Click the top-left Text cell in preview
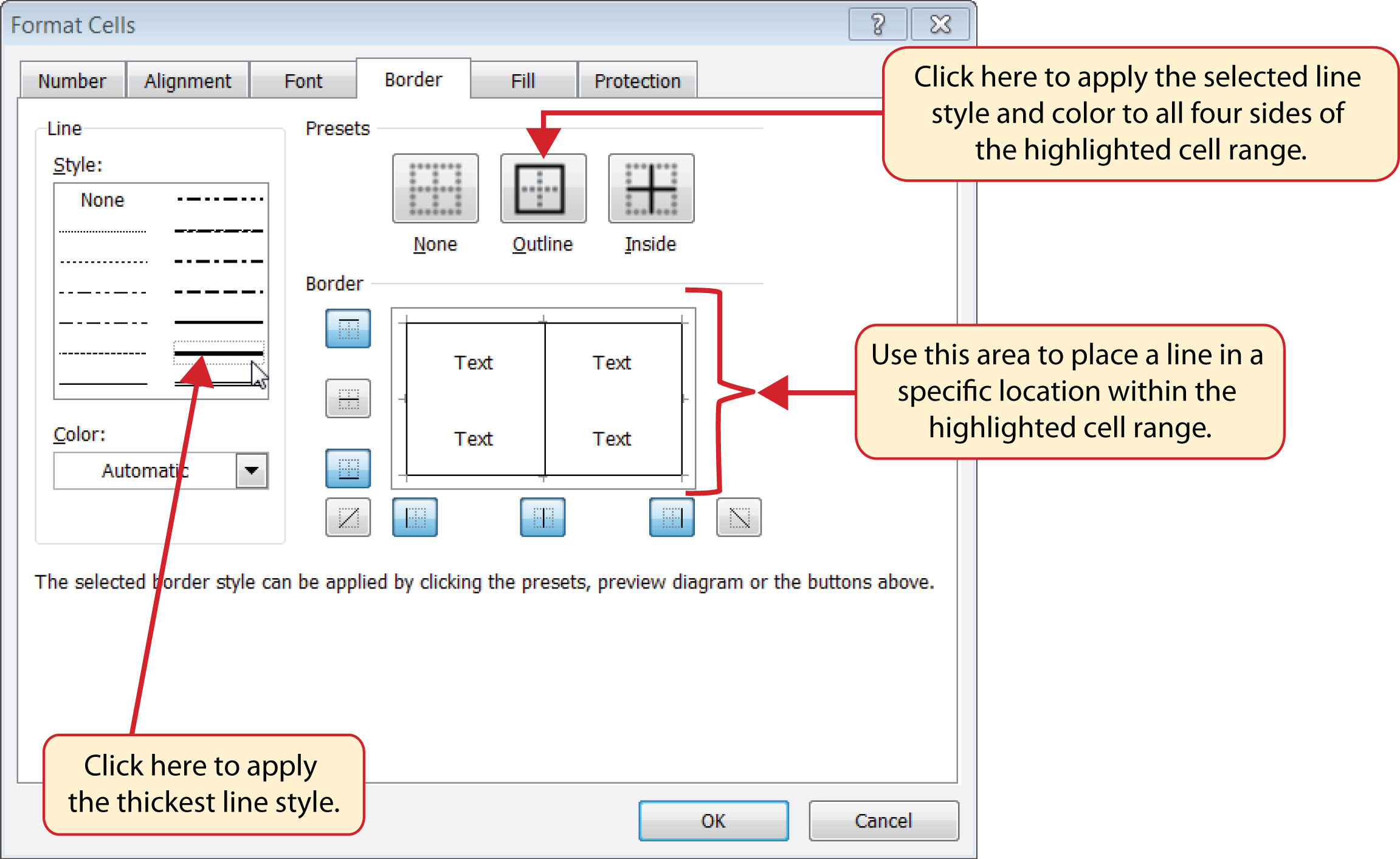 (x=474, y=362)
